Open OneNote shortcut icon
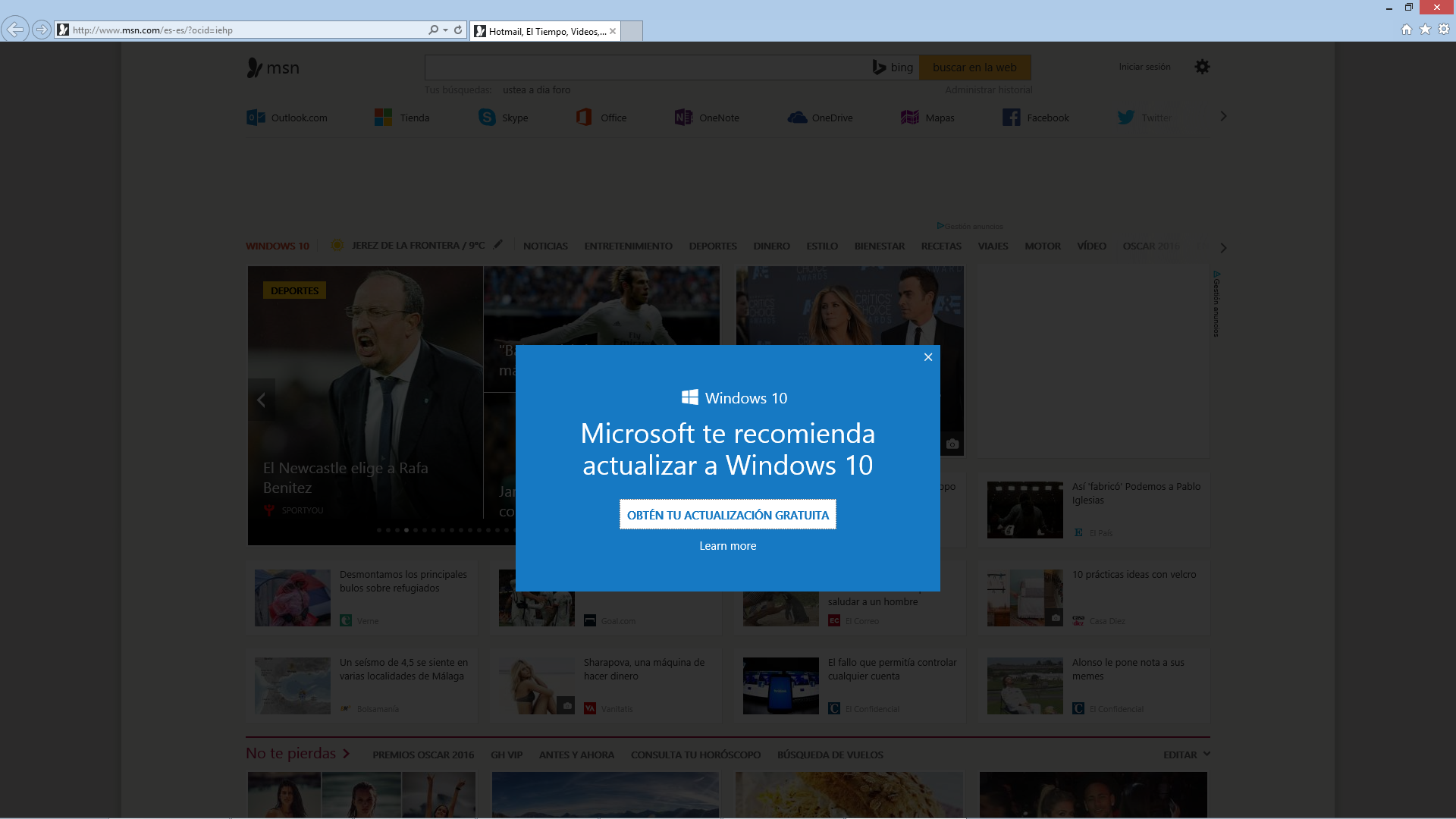The height and width of the screenshot is (819, 1456). 683,118
